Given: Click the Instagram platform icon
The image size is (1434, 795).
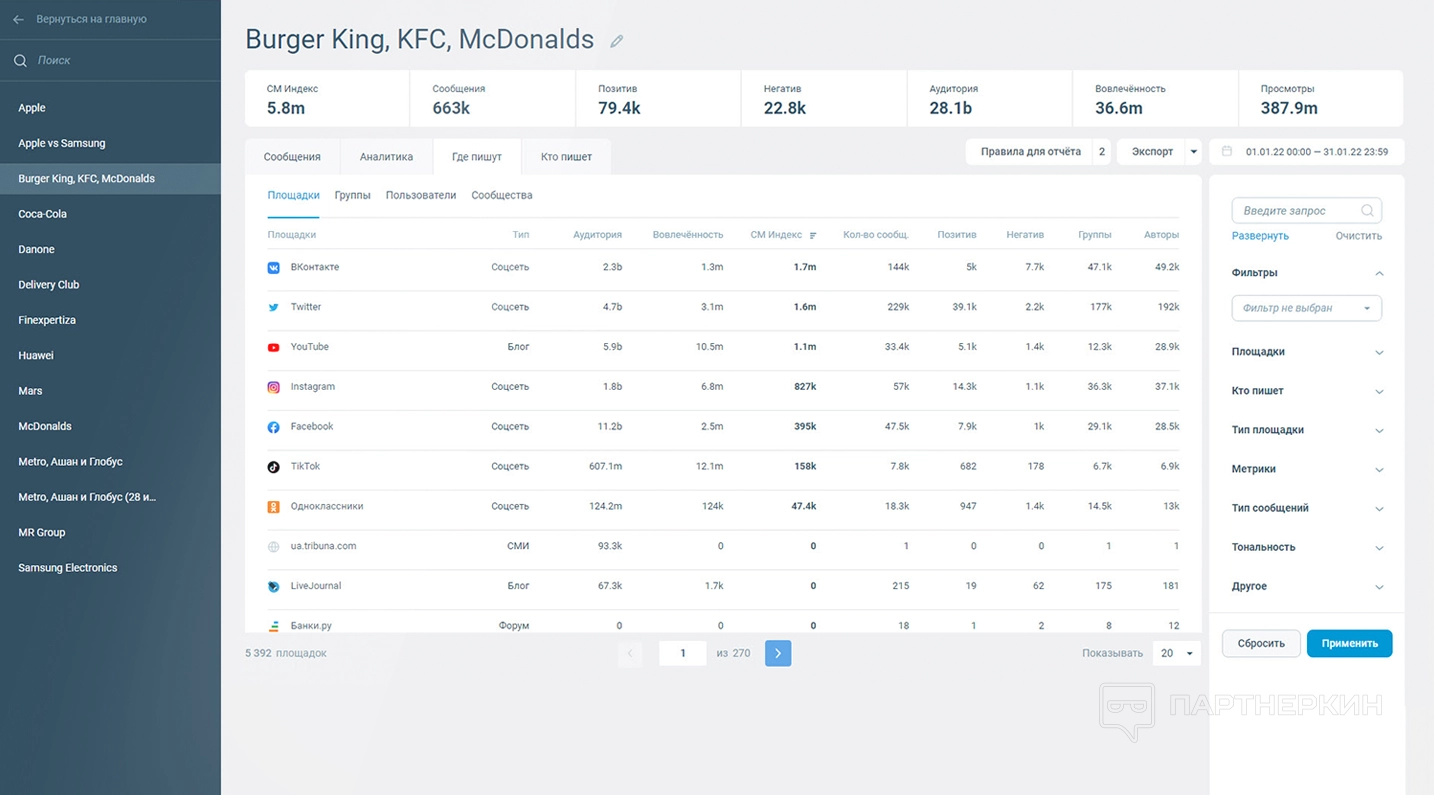Looking at the screenshot, I should pyautogui.click(x=273, y=387).
